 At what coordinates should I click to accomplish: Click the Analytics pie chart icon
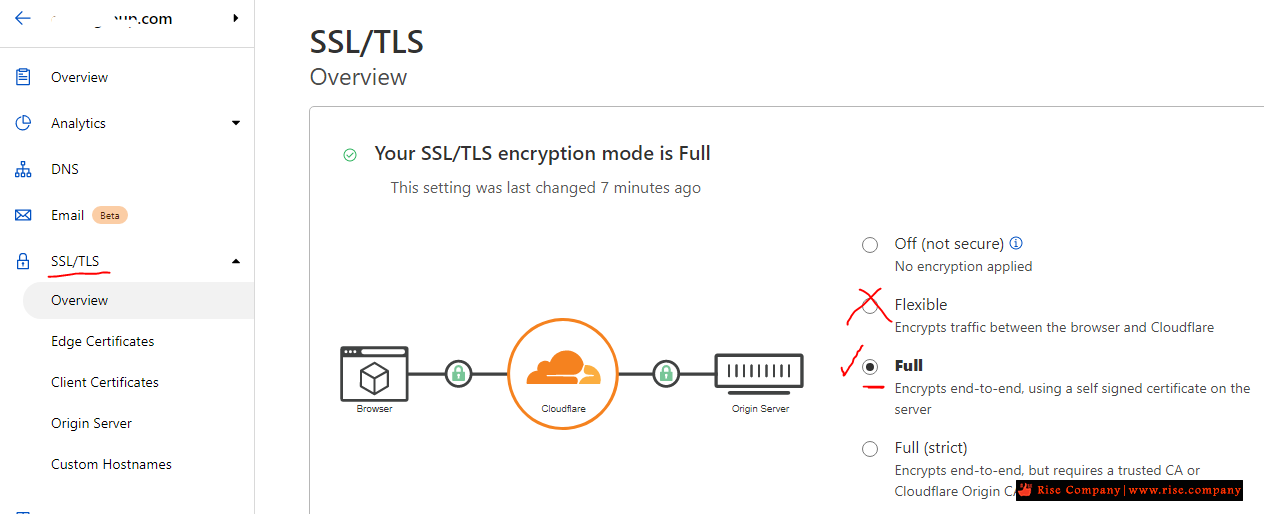pos(23,123)
